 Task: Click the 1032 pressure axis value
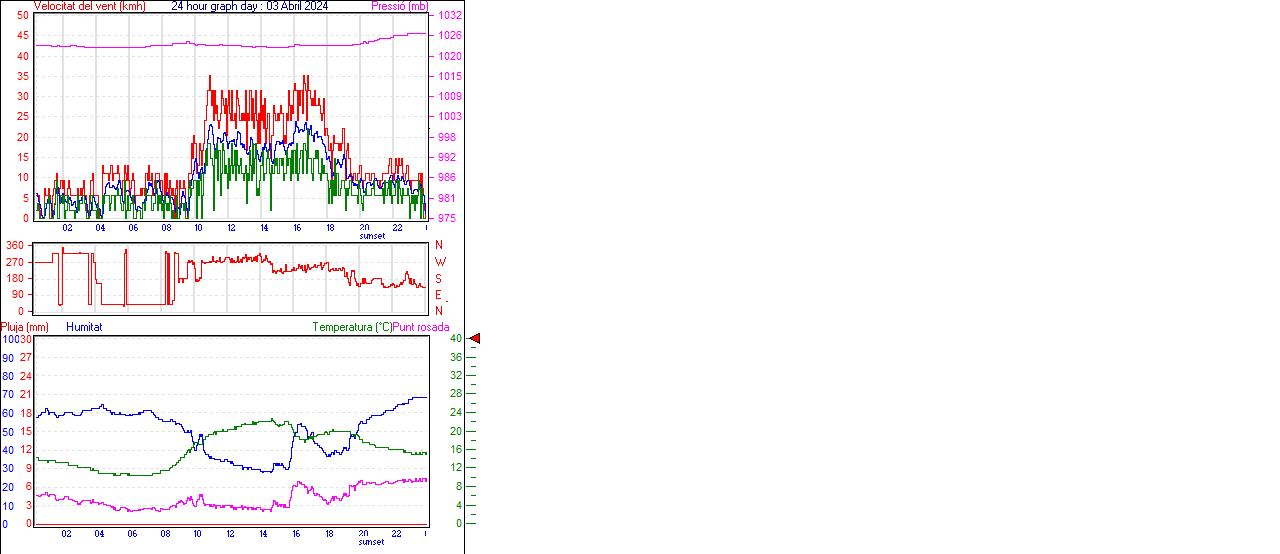448,16
